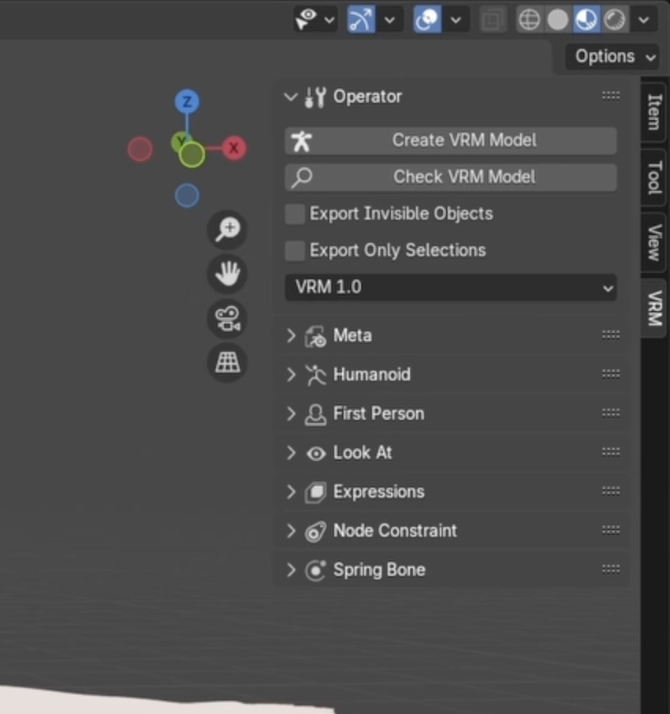The height and width of the screenshot is (714, 670).
Task: Click Check VRM Model button
Action: pos(451,177)
